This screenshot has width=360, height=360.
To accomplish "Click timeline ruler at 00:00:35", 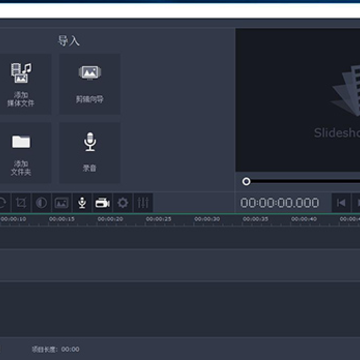I will tap(256, 219).
